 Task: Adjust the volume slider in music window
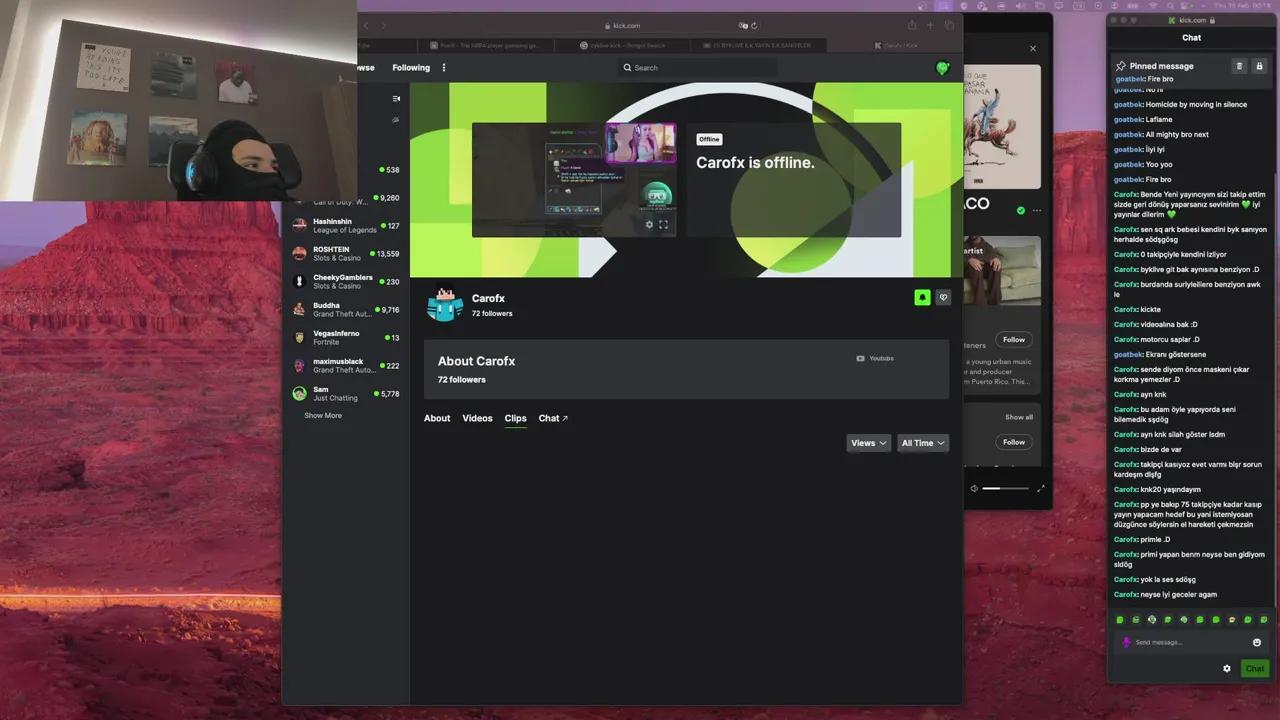coord(1005,488)
